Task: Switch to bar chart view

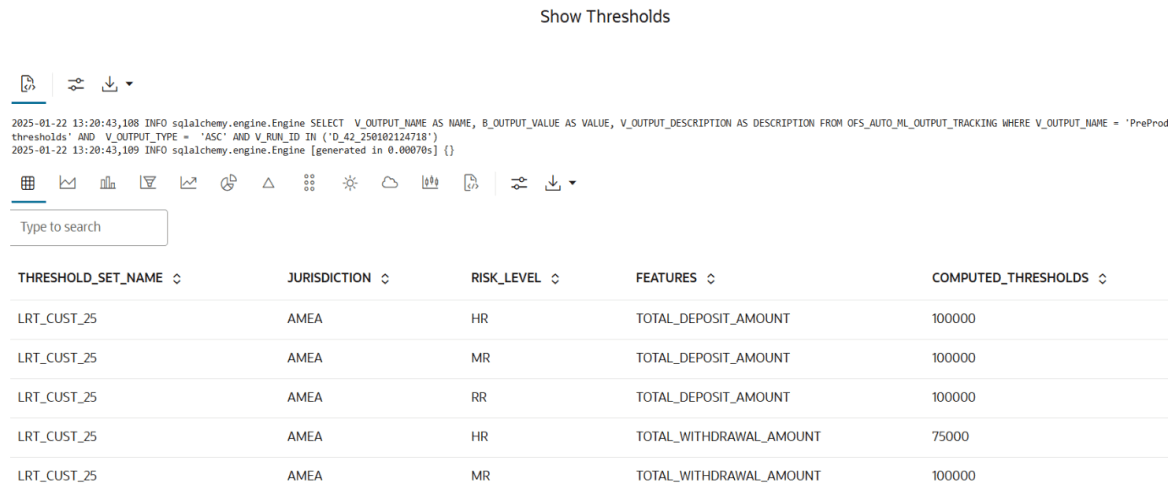Action: [108, 183]
